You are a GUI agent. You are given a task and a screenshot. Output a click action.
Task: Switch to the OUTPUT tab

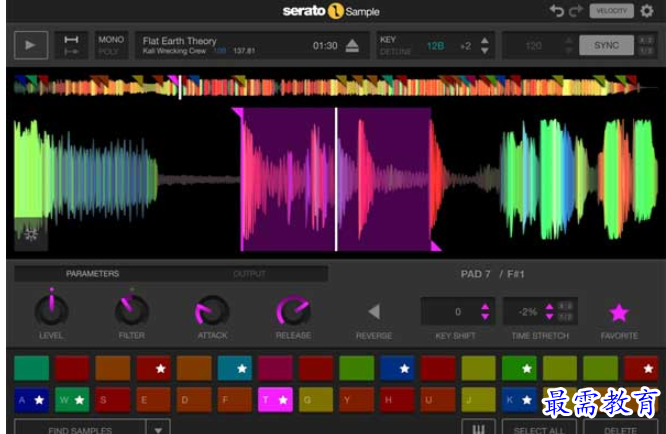(249, 274)
